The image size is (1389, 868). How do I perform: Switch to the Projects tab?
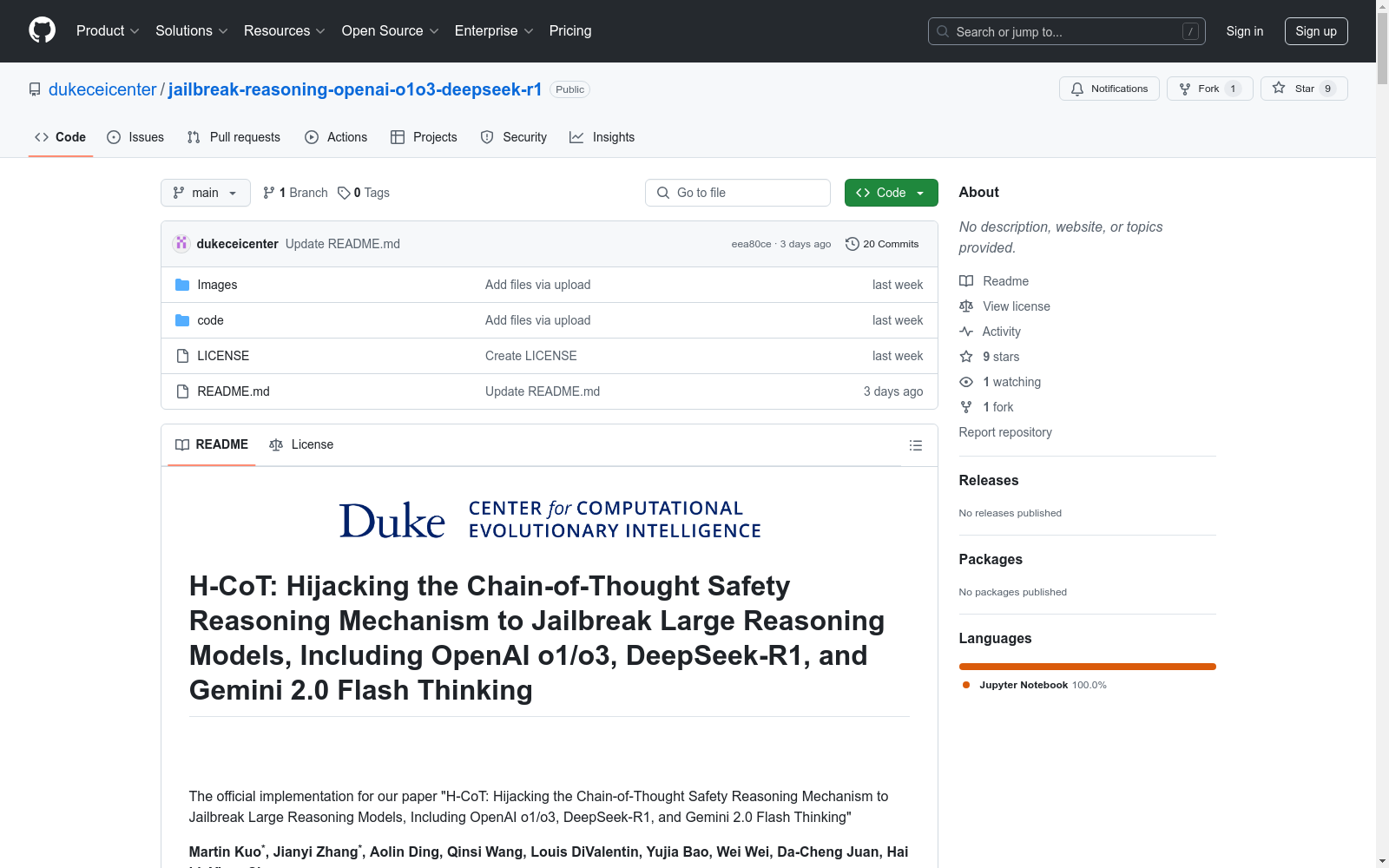[x=424, y=137]
